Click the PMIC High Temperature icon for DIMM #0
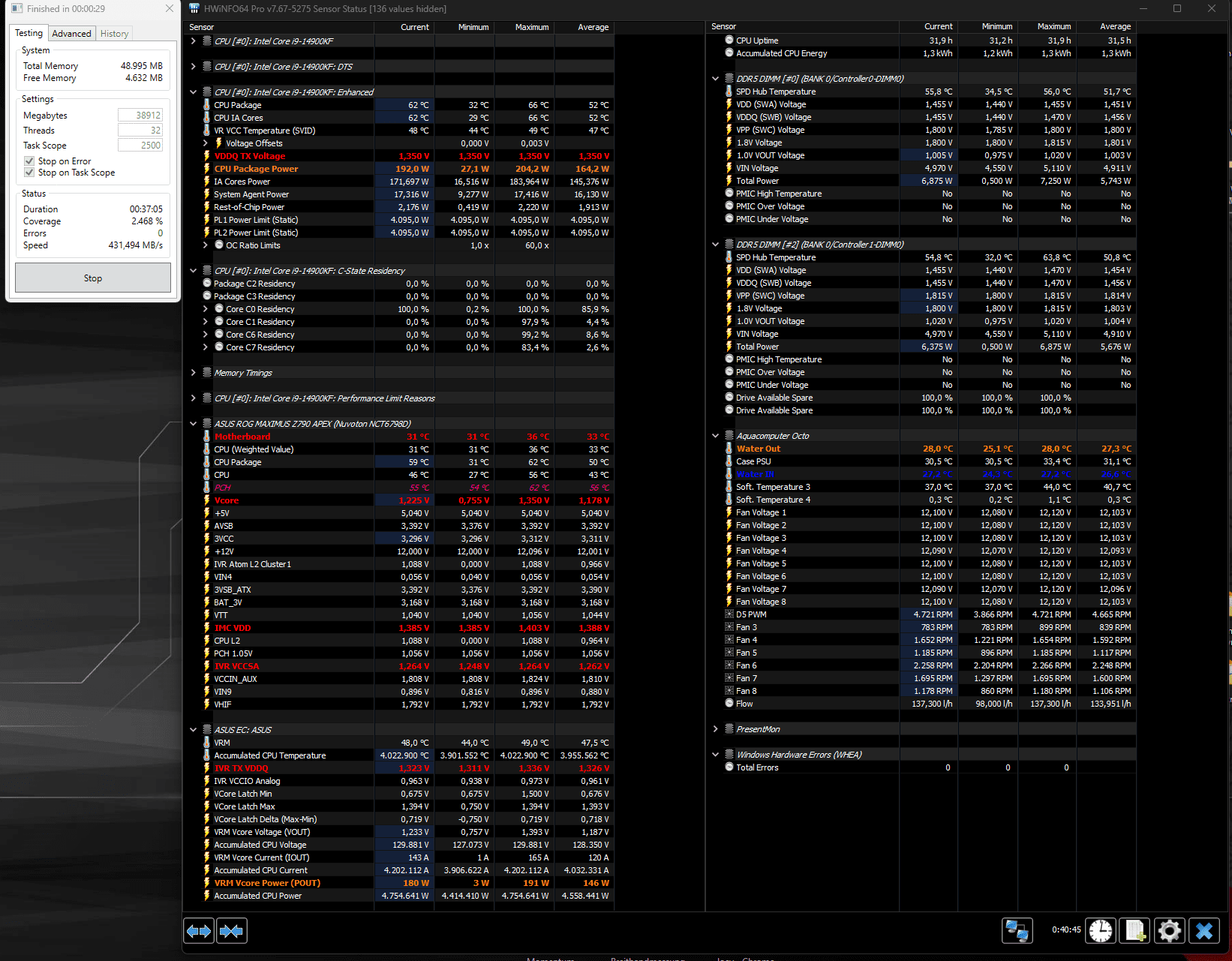Screen dimensions: 1232x961 point(729,194)
